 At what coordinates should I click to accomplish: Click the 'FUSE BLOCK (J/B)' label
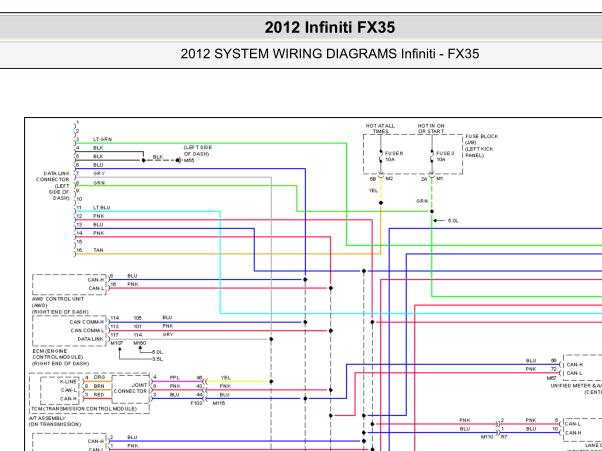tap(481, 139)
